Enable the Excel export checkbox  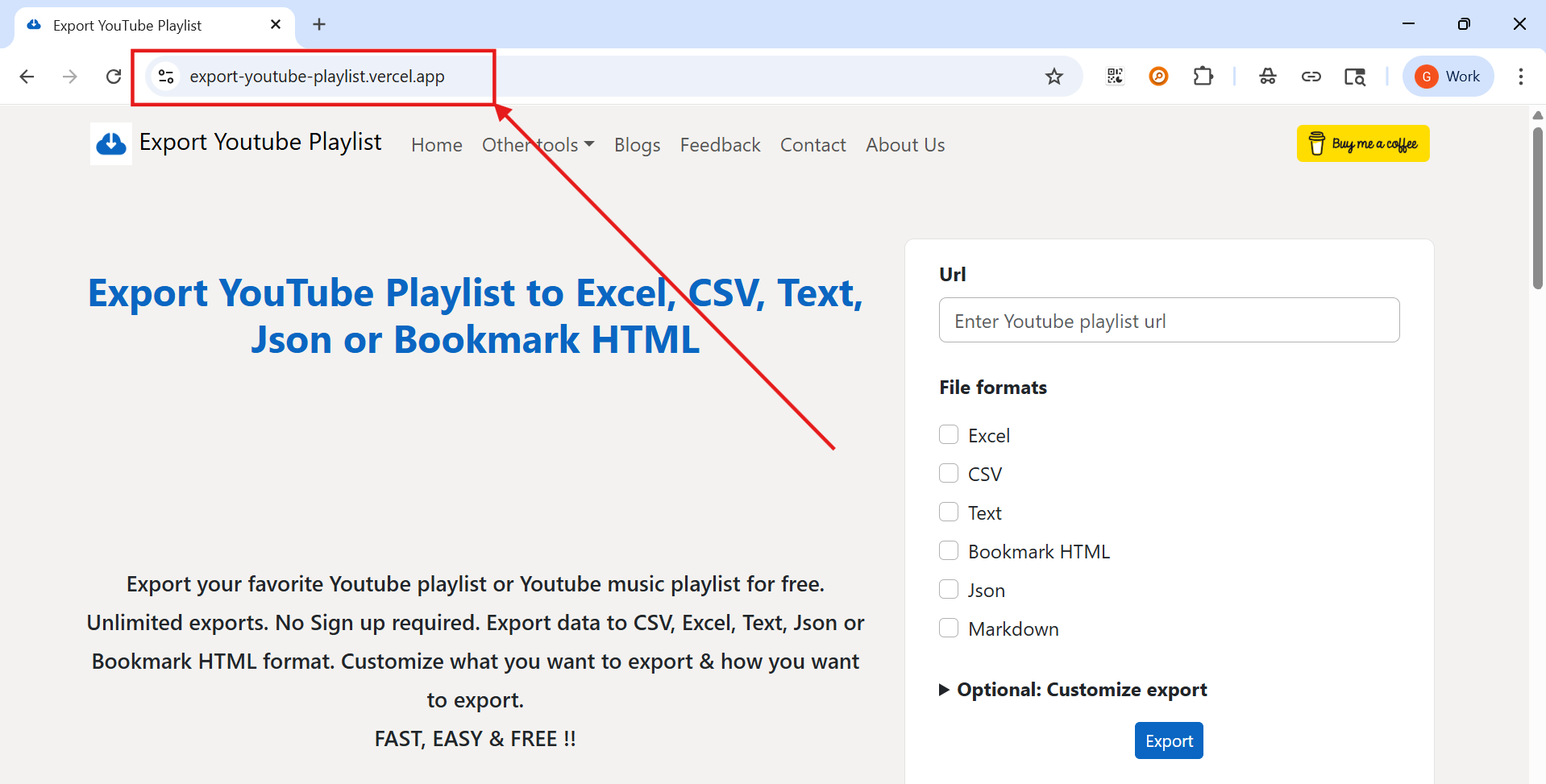(948, 433)
